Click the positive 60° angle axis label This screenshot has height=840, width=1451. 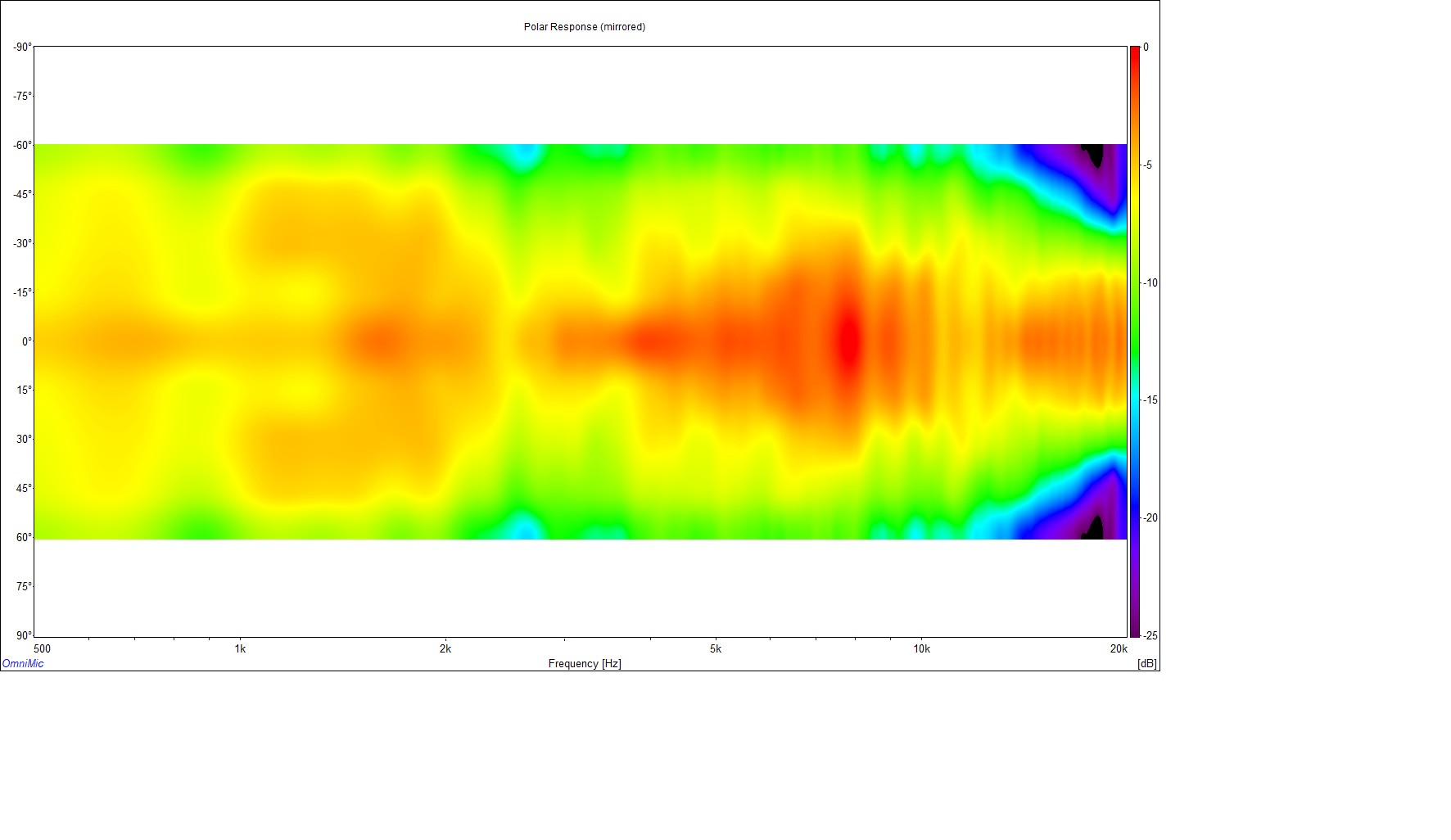(x=24, y=538)
